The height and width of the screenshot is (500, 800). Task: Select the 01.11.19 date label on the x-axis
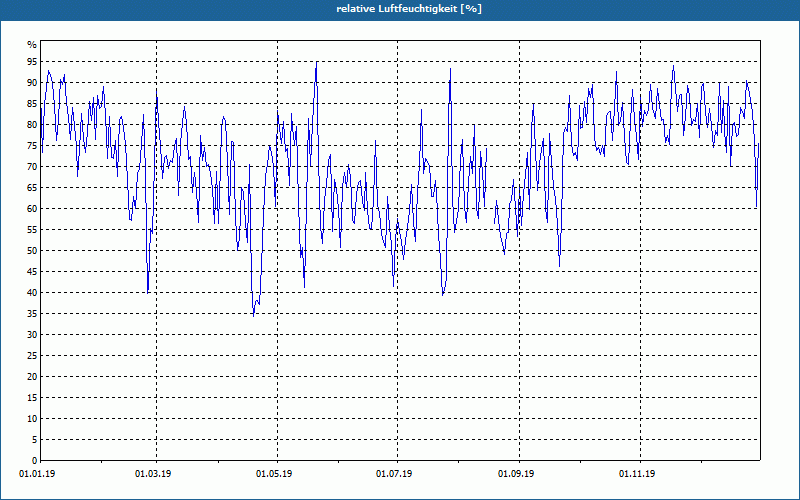click(x=637, y=474)
